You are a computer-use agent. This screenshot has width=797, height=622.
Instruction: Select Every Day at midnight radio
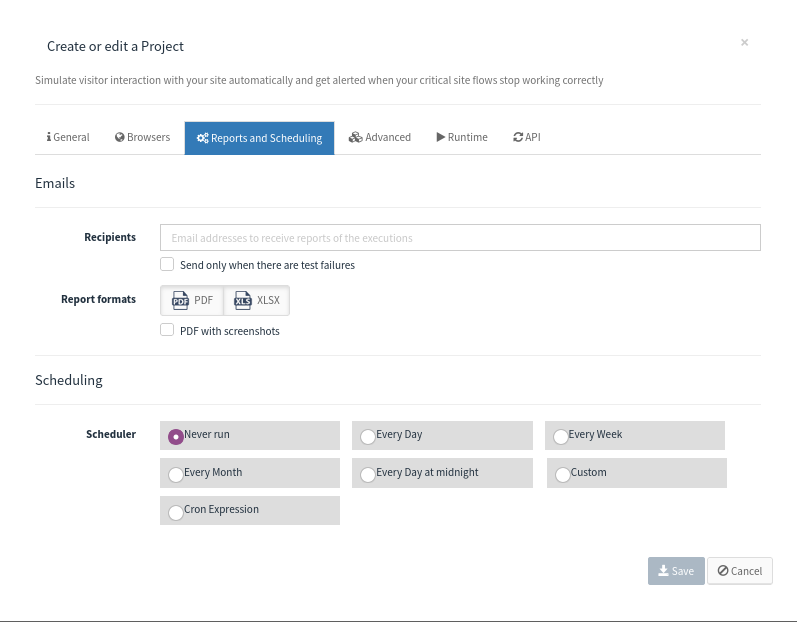pyautogui.click(x=368, y=475)
